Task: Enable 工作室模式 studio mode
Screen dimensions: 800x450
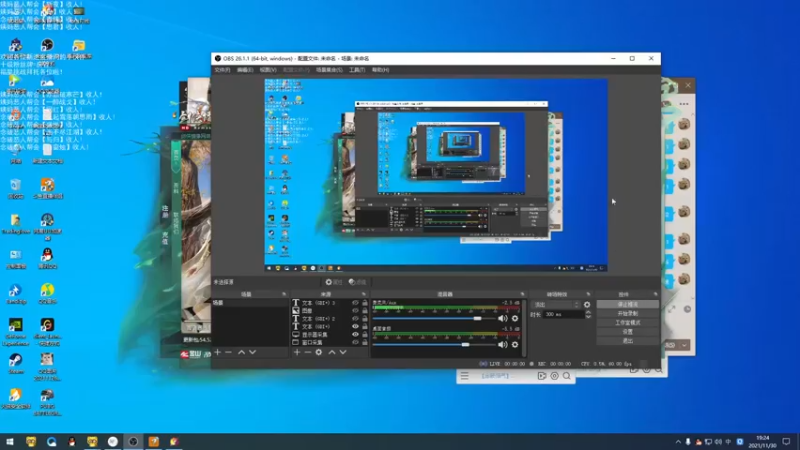Action: (x=628, y=322)
